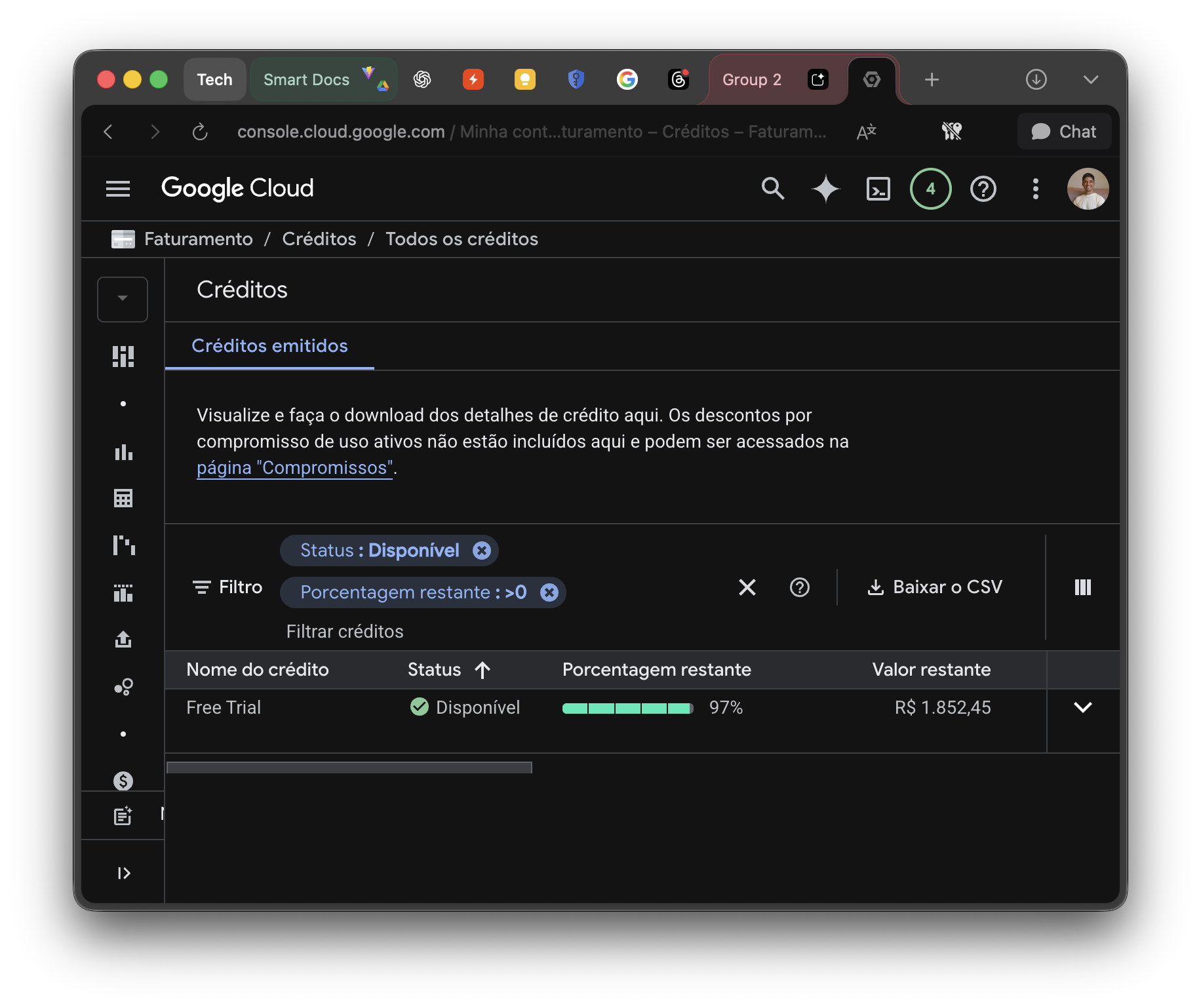Open the black square tab in Group 2

tap(818, 79)
